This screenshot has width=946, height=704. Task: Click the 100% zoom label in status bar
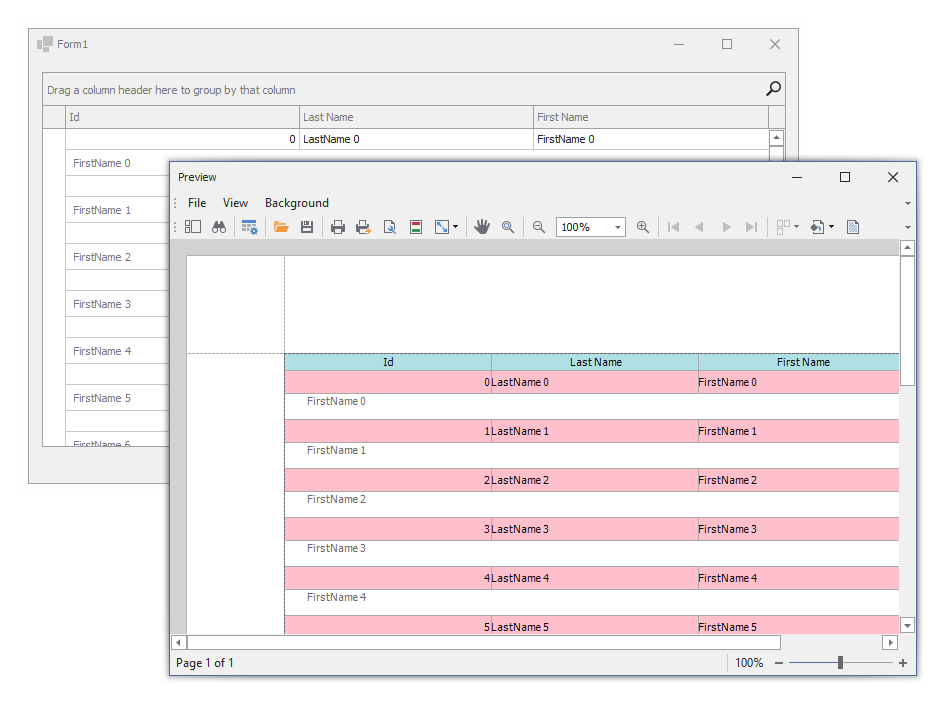click(x=749, y=663)
